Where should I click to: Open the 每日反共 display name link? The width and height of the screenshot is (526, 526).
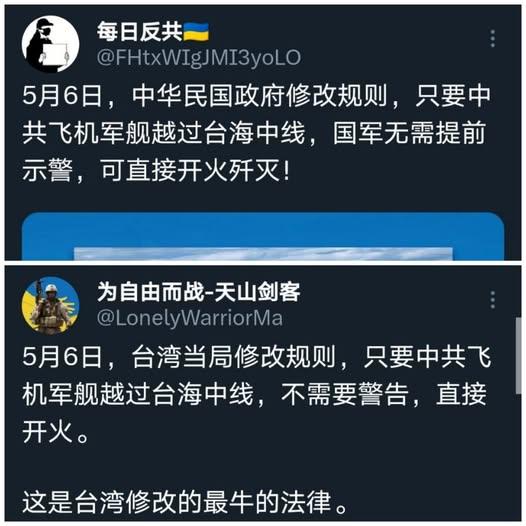pos(140,32)
